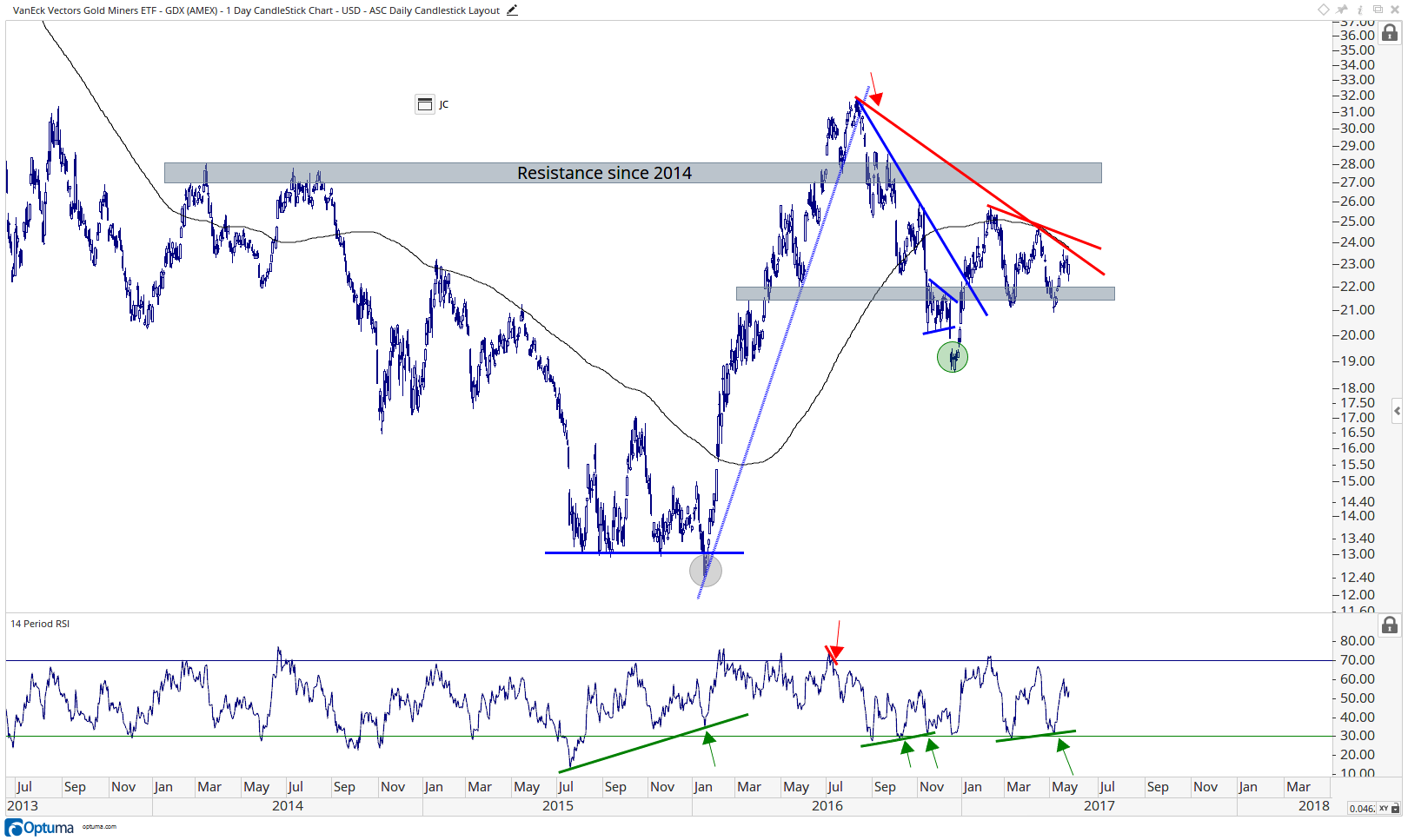The height and width of the screenshot is (840, 1408).
Task: Click the 13.00 price level on scale
Action: 1358,554
